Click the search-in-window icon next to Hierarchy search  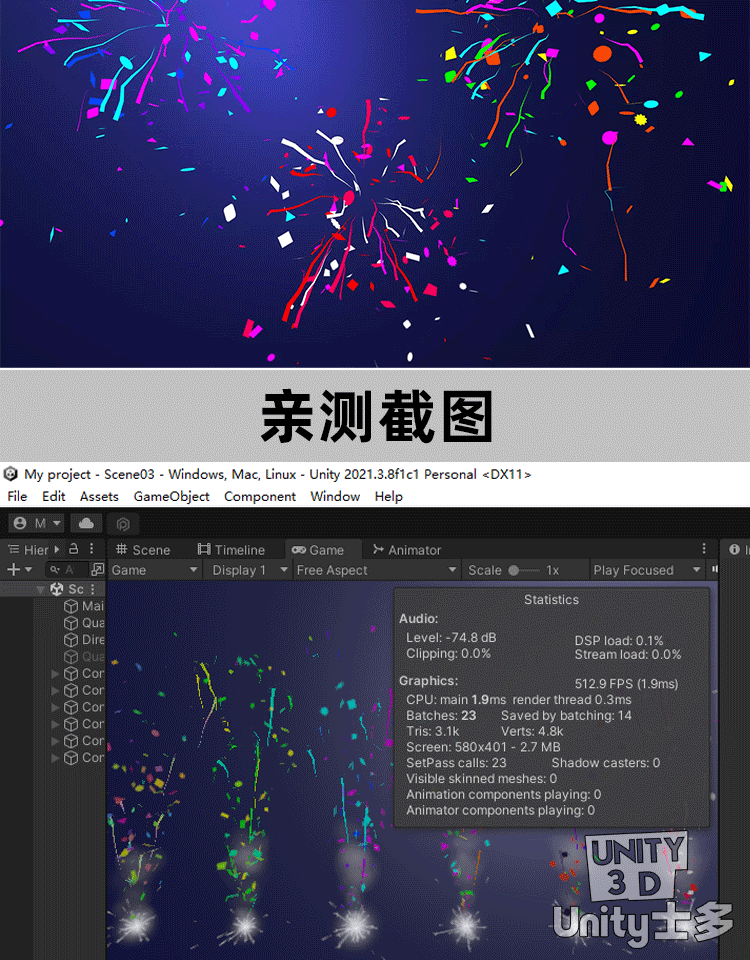(97, 569)
